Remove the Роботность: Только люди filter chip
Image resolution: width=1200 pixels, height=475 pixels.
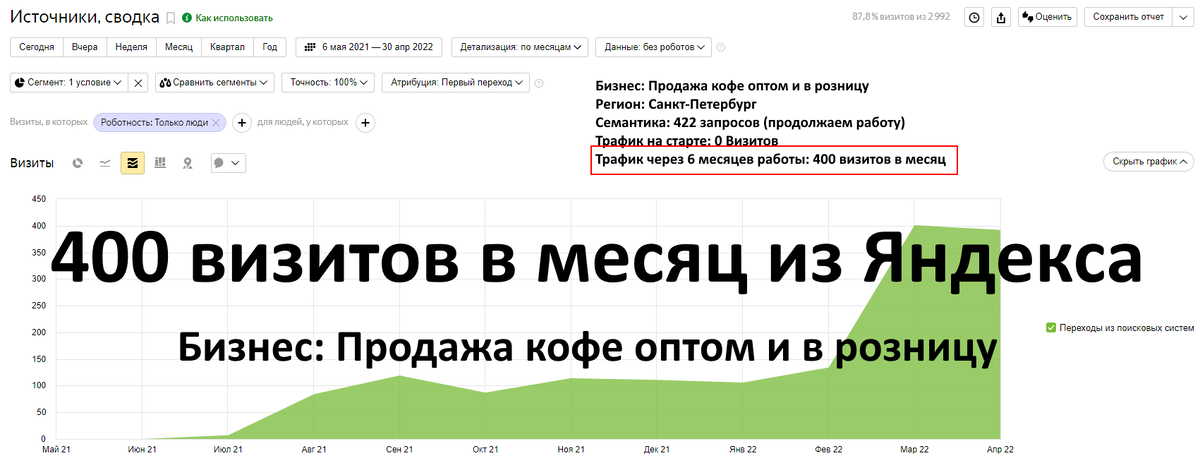pyautogui.click(x=218, y=122)
